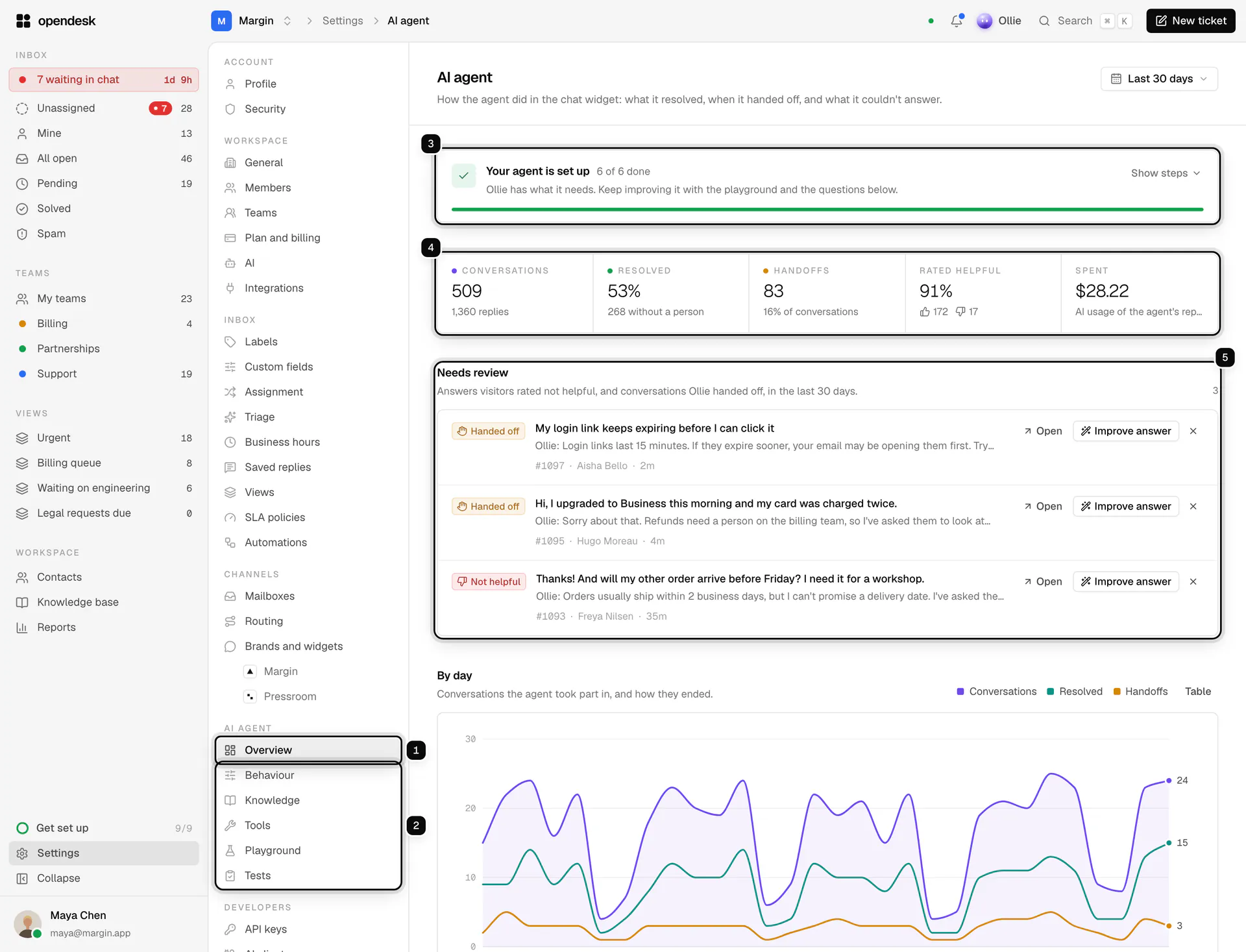Toggle Conversations series in chart legend

click(x=997, y=692)
